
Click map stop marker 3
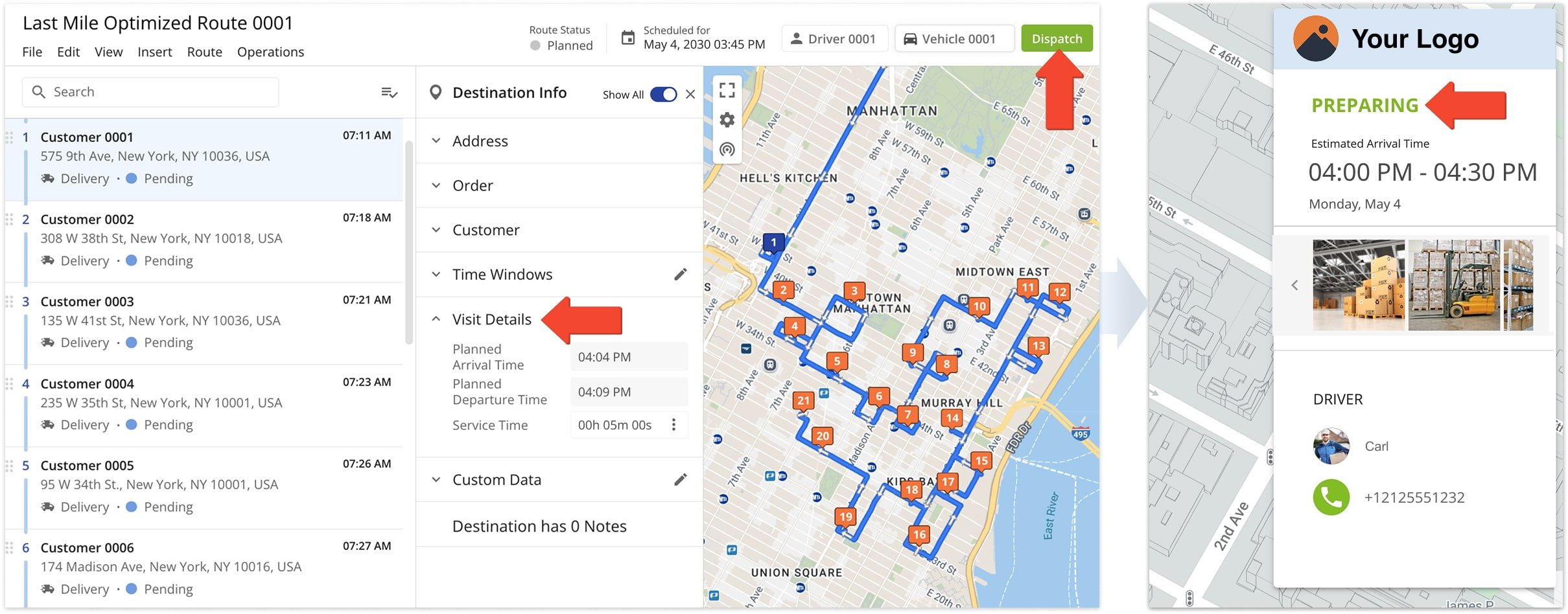(854, 292)
